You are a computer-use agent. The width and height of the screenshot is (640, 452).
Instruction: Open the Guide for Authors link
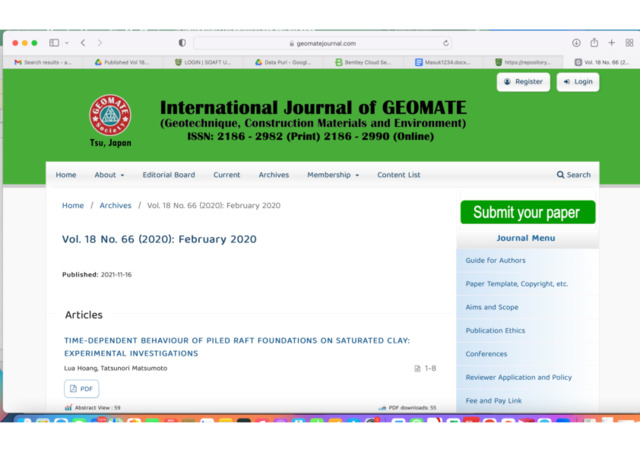pyautogui.click(x=496, y=260)
